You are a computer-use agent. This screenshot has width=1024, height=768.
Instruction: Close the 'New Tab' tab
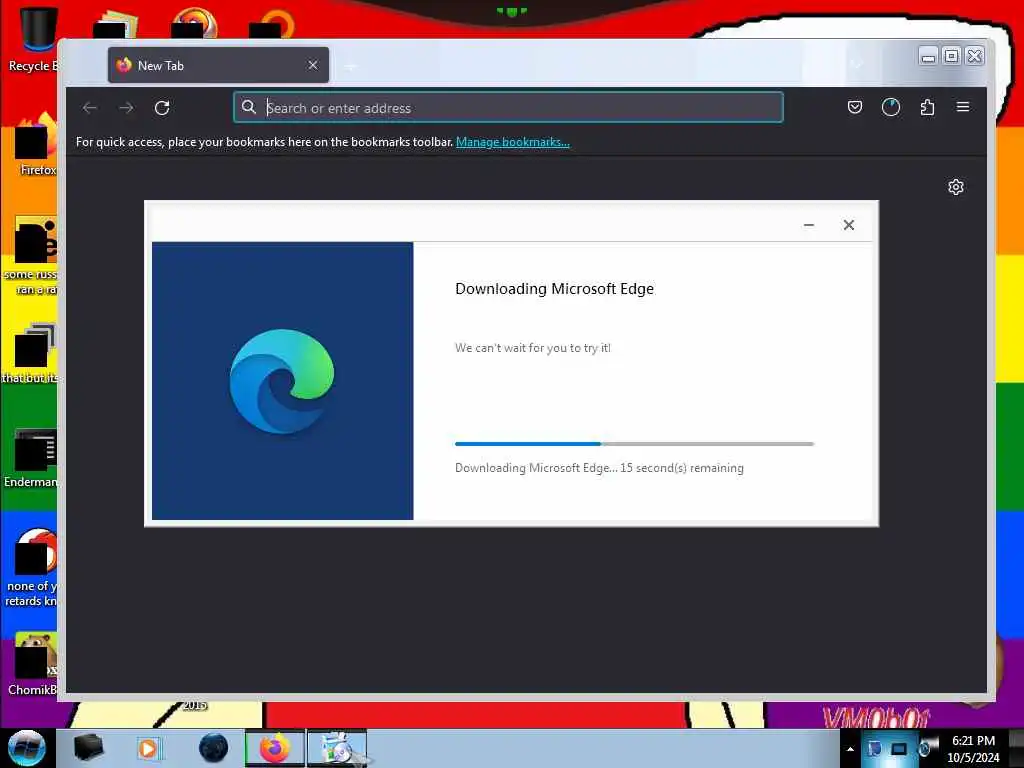click(x=313, y=65)
